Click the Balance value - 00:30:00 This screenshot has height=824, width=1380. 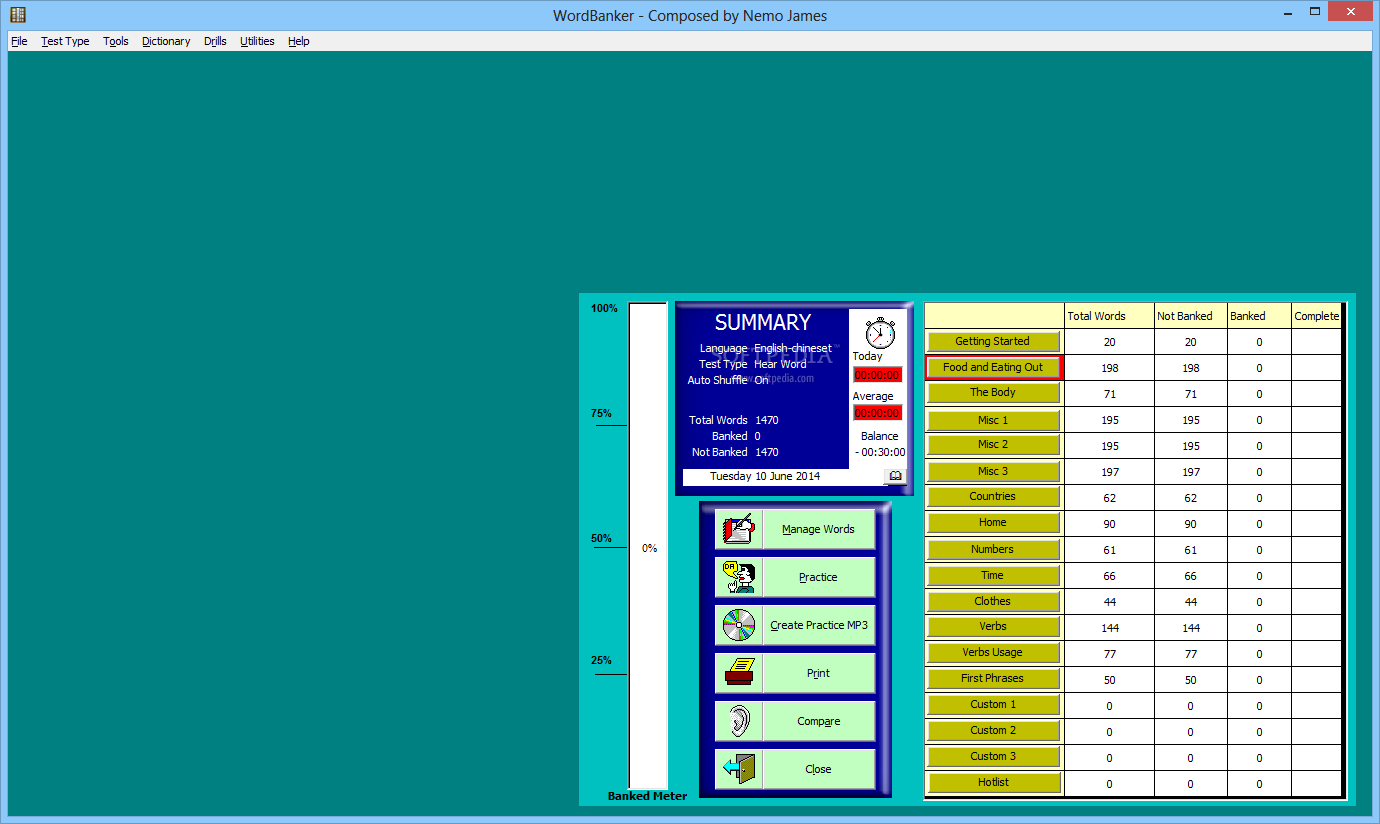(880, 452)
